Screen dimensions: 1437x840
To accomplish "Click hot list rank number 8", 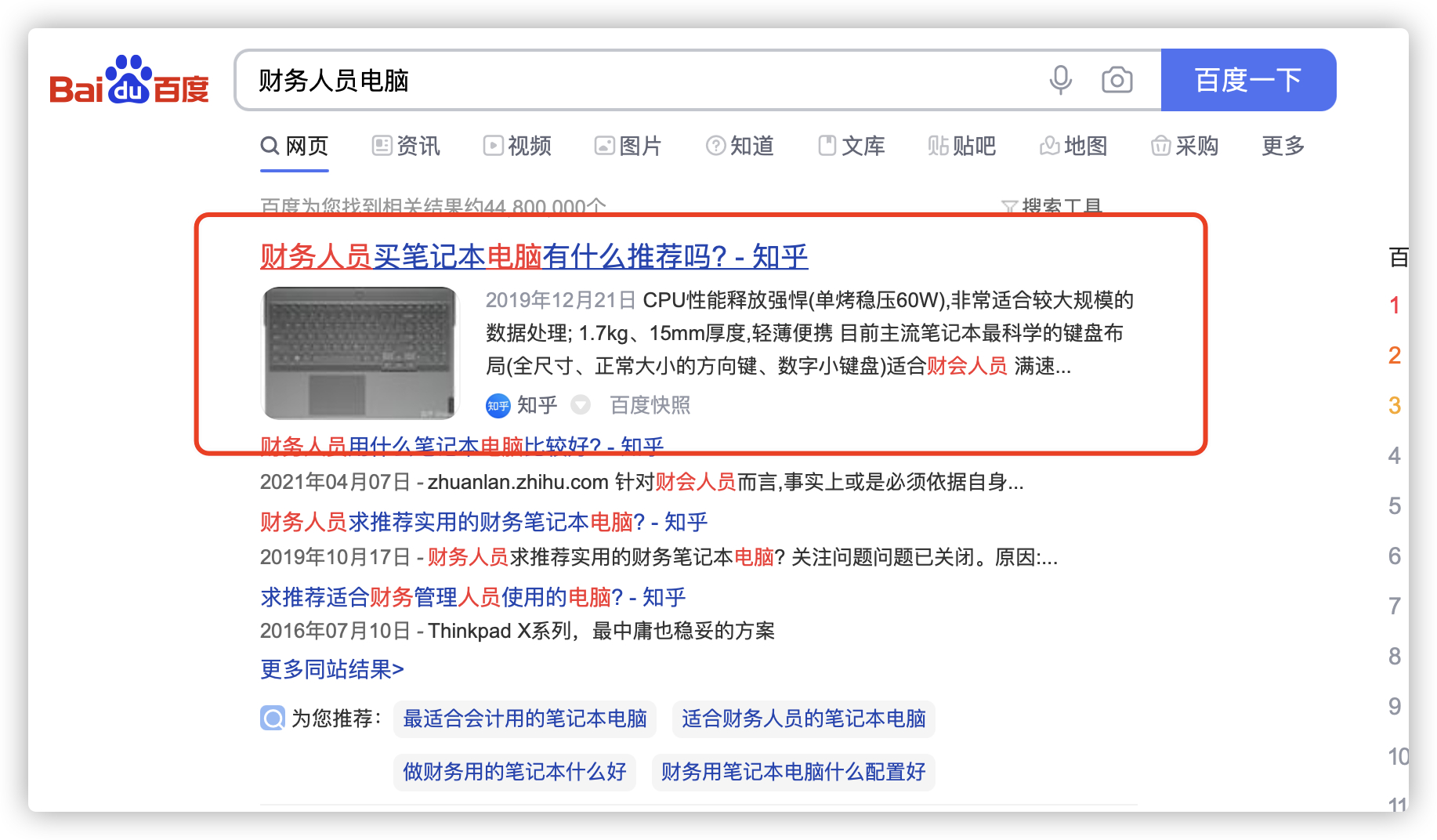I will point(1395,657).
